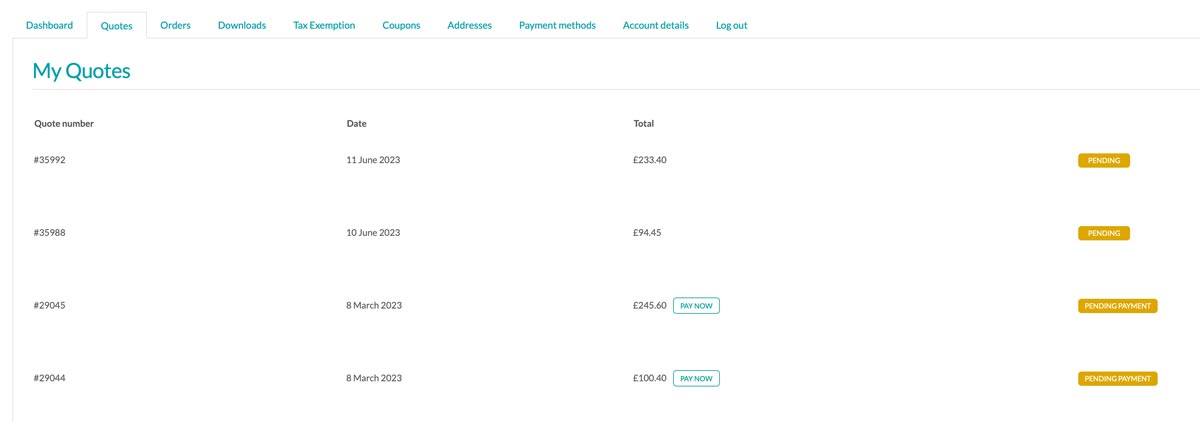This screenshot has height=422, width=1200.
Task: Open quote number #35992
Action: [50, 160]
